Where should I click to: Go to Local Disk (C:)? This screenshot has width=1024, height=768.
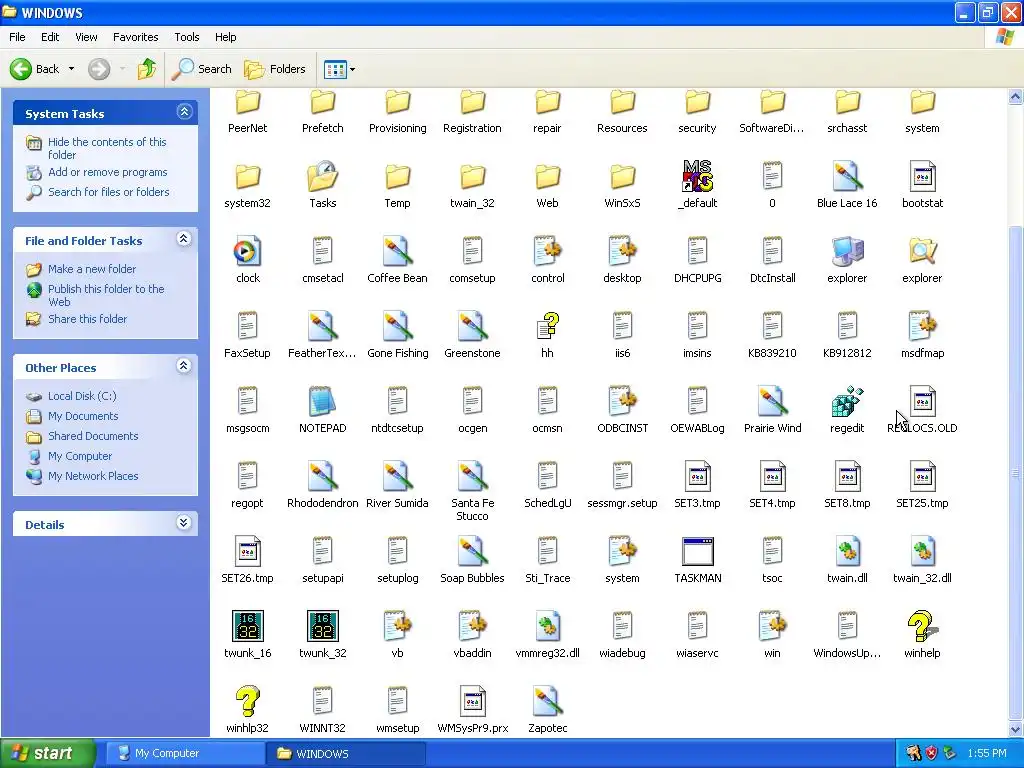82,396
